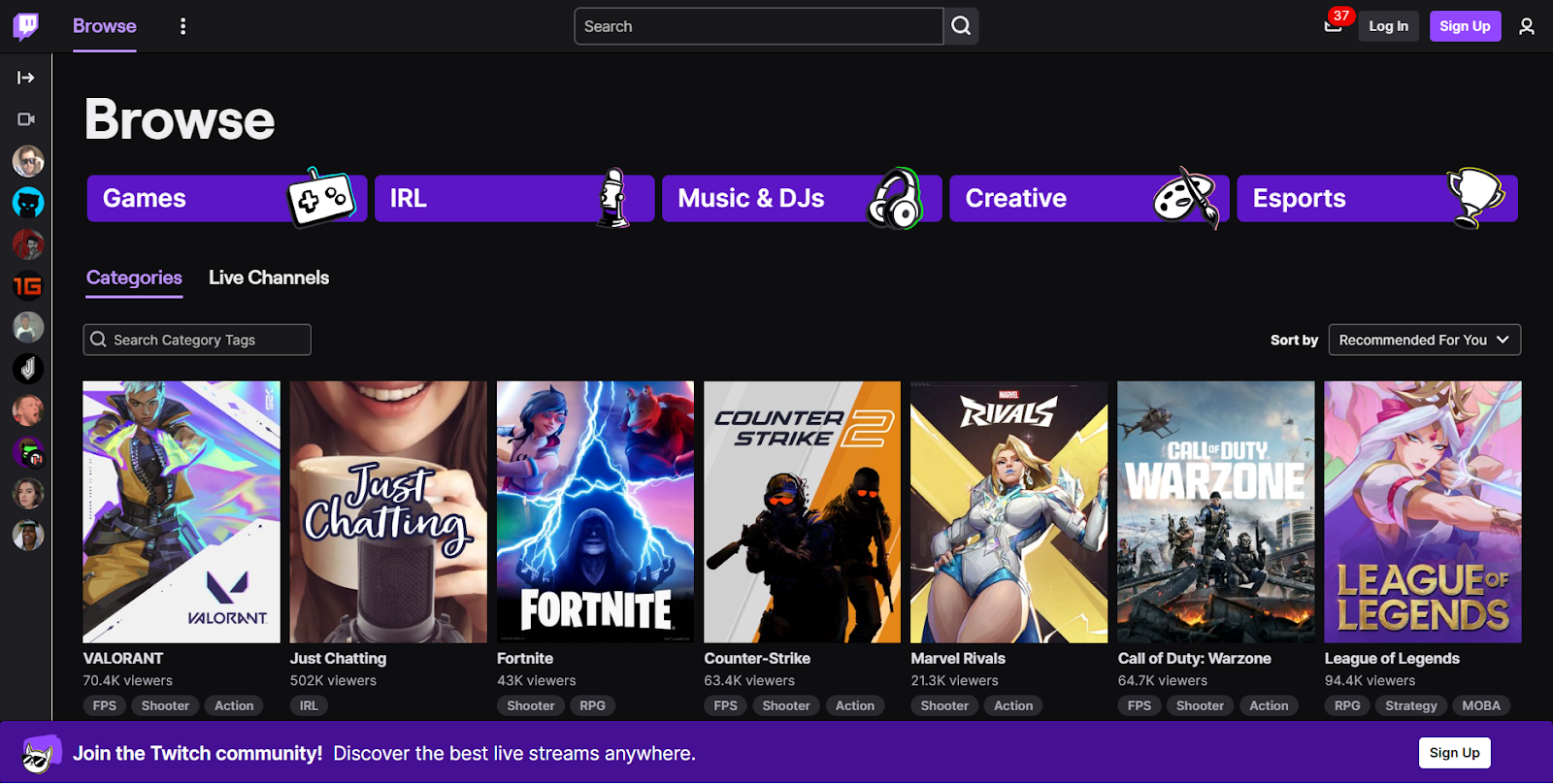
Task: Open the seventh sidebar channel avatar
Action: point(28,410)
